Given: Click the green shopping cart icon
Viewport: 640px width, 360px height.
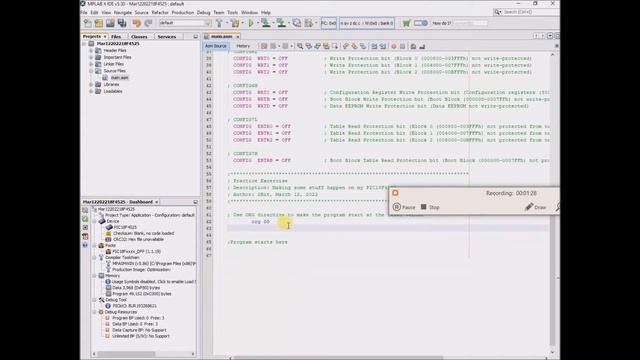Looking at the screenshot, I should [x=406, y=23].
